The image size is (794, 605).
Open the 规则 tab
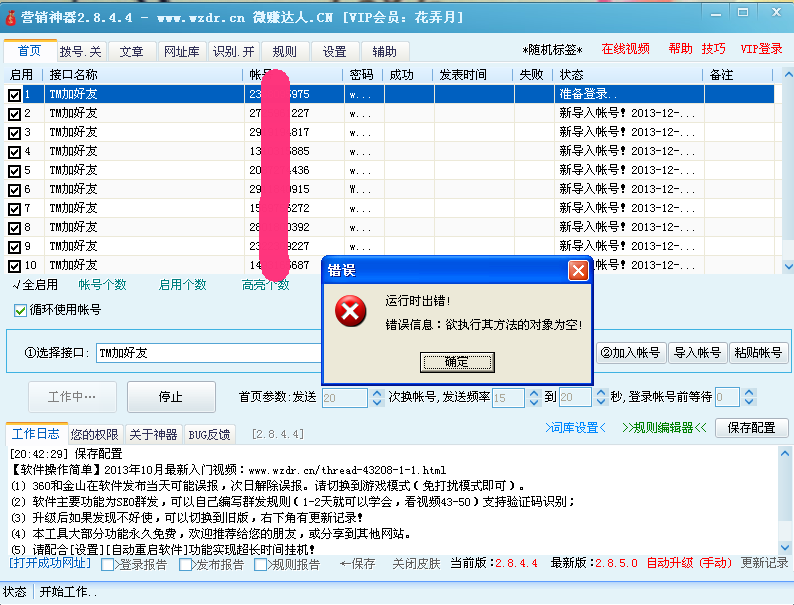(x=285, y=52)
